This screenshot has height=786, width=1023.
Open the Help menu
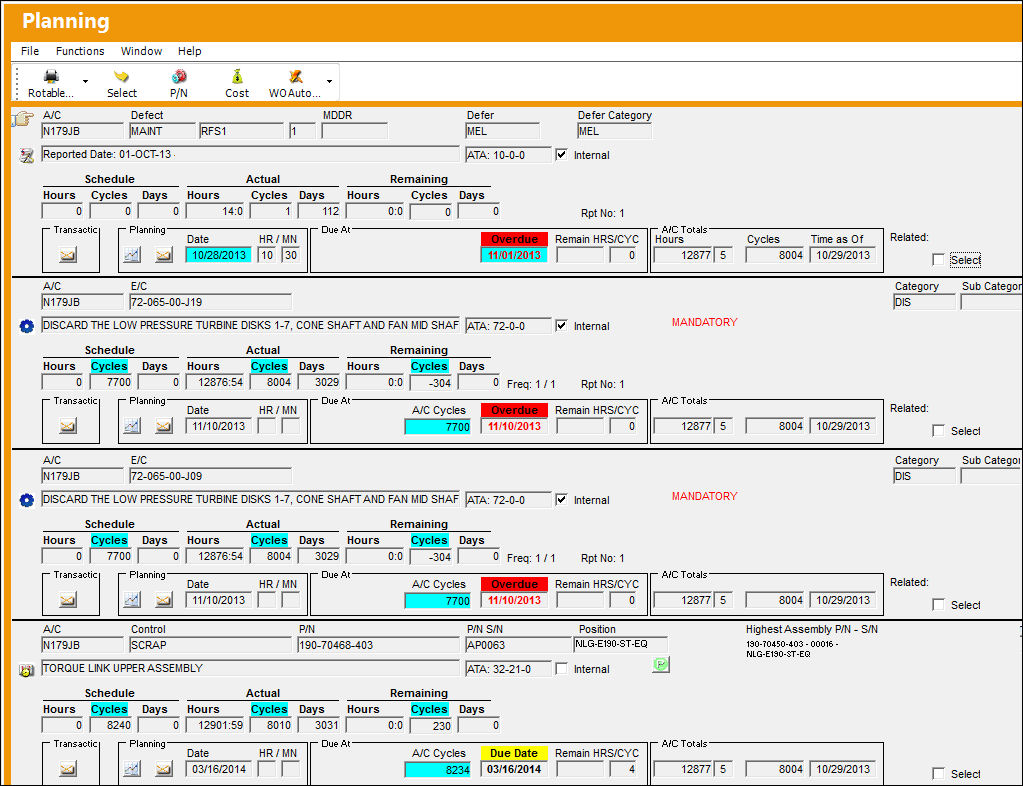point(190,51)
